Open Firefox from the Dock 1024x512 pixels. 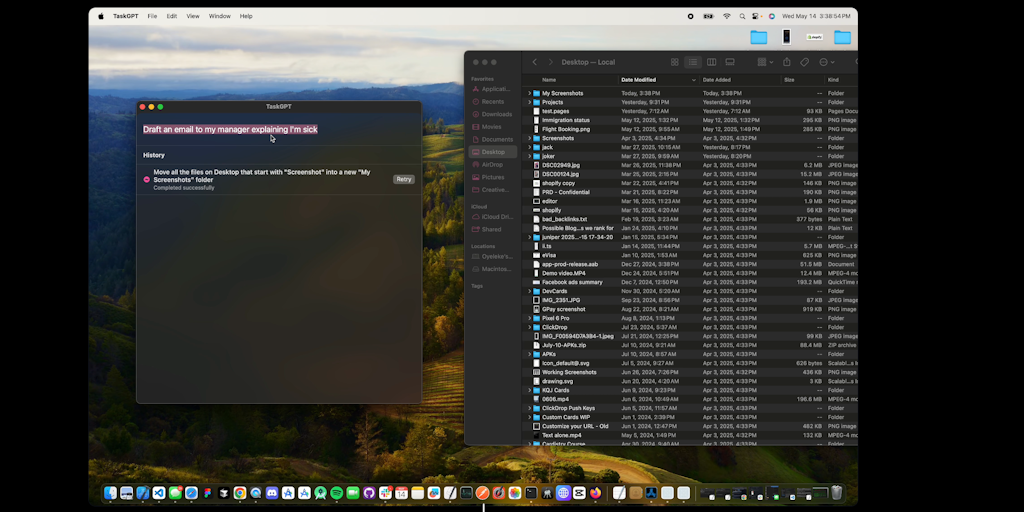[x=596, y=493]
